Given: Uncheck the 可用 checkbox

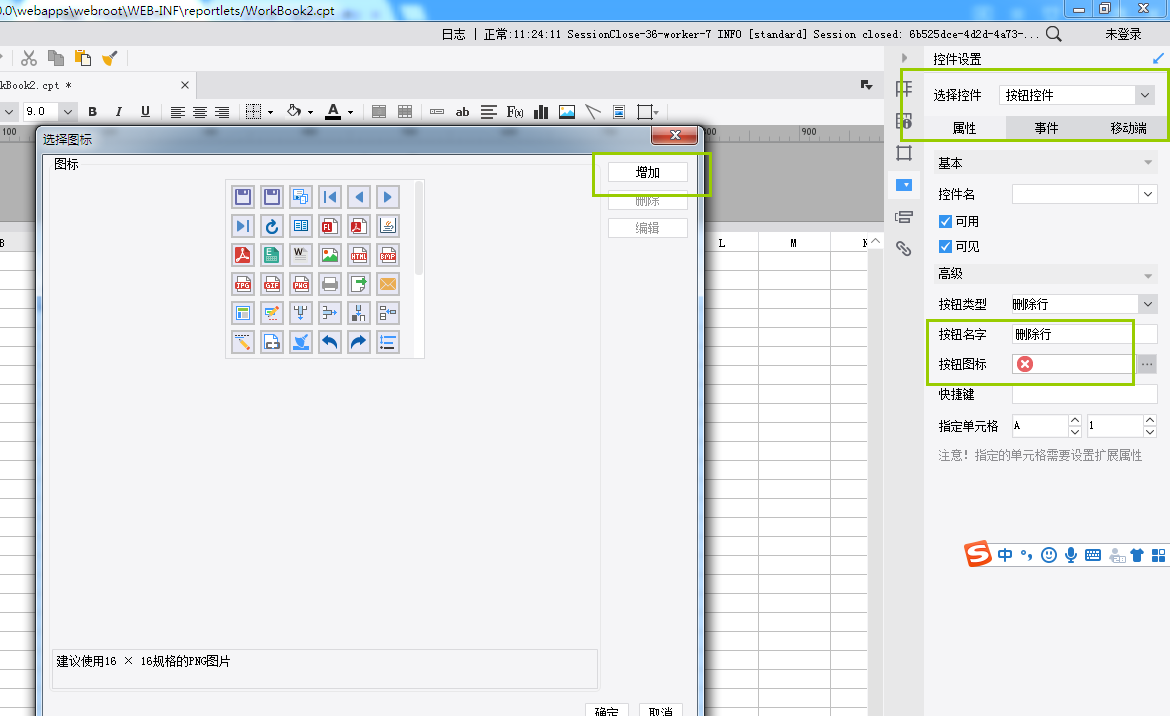Looking at the screenshot, I should coord(945,221).
